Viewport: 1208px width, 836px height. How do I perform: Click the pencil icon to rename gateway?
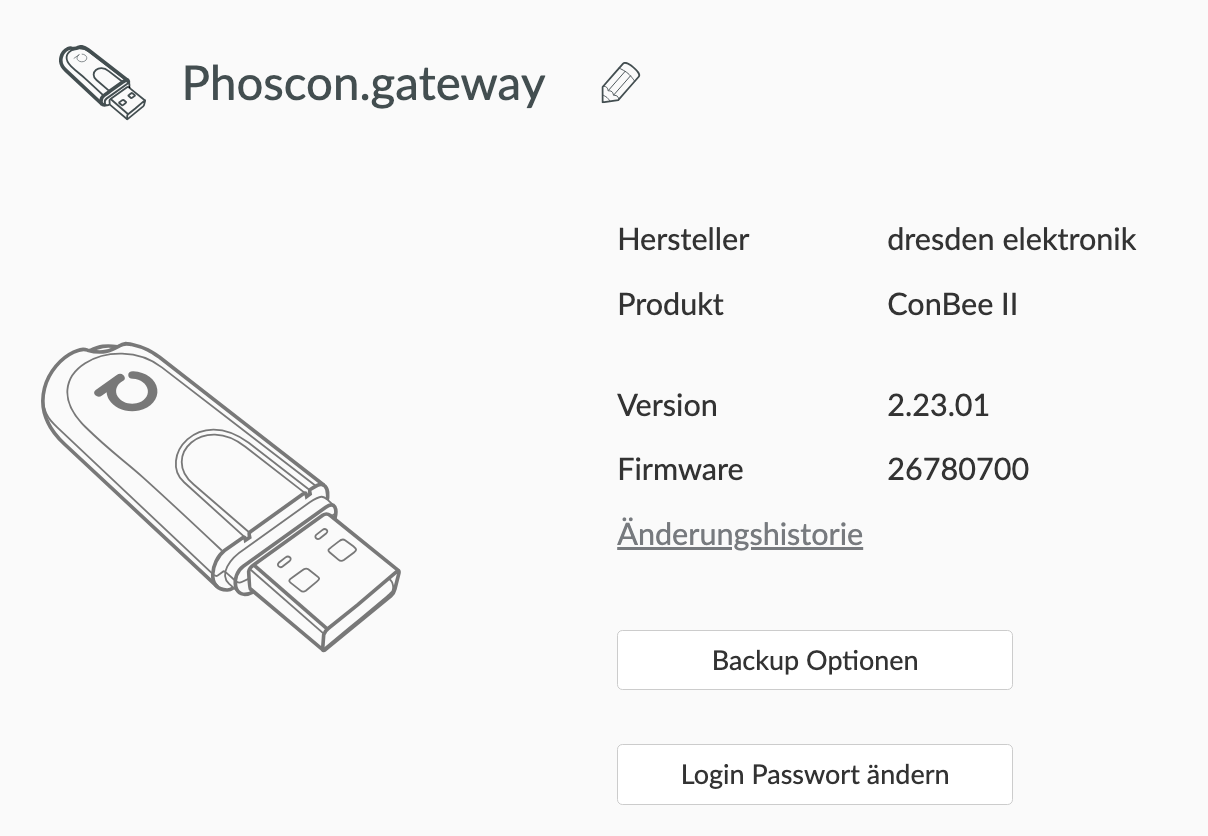click(x=620, y=83)
